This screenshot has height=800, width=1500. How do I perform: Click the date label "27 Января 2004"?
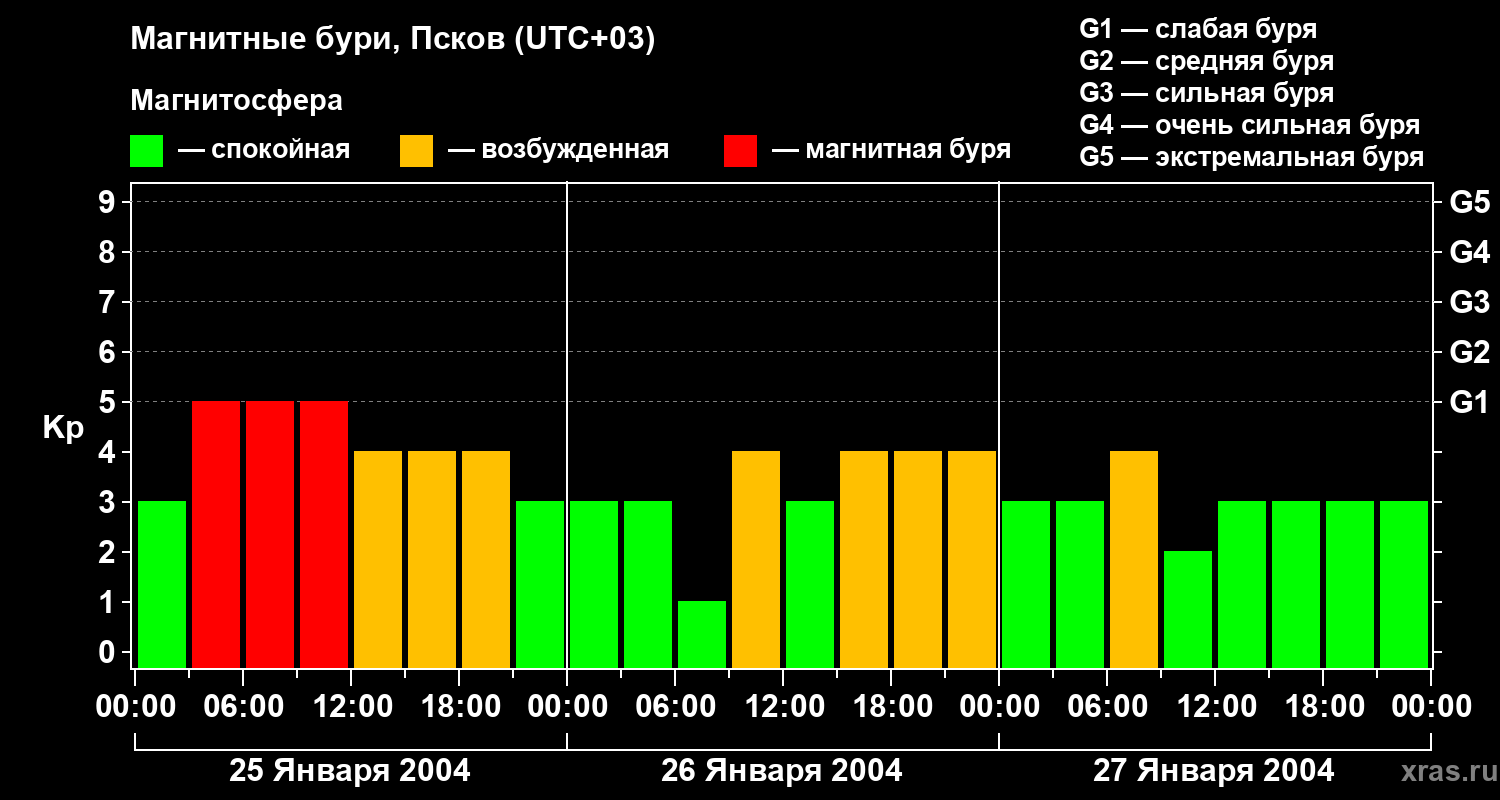(x=1213, y=771)
